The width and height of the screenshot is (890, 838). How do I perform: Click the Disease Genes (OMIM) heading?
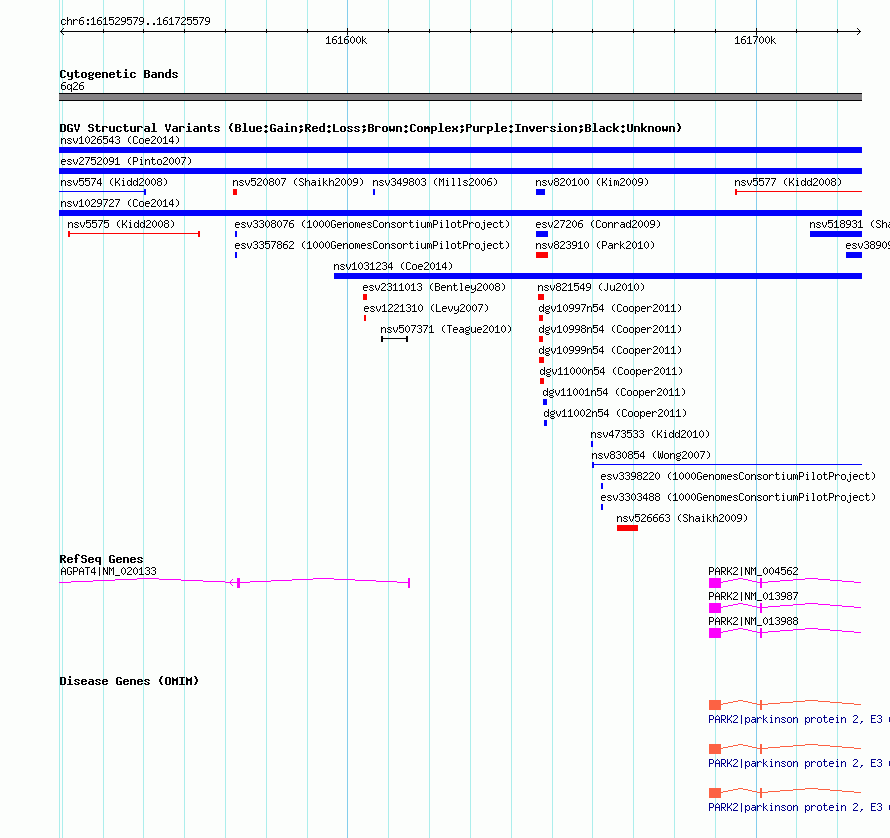[129, 681]
